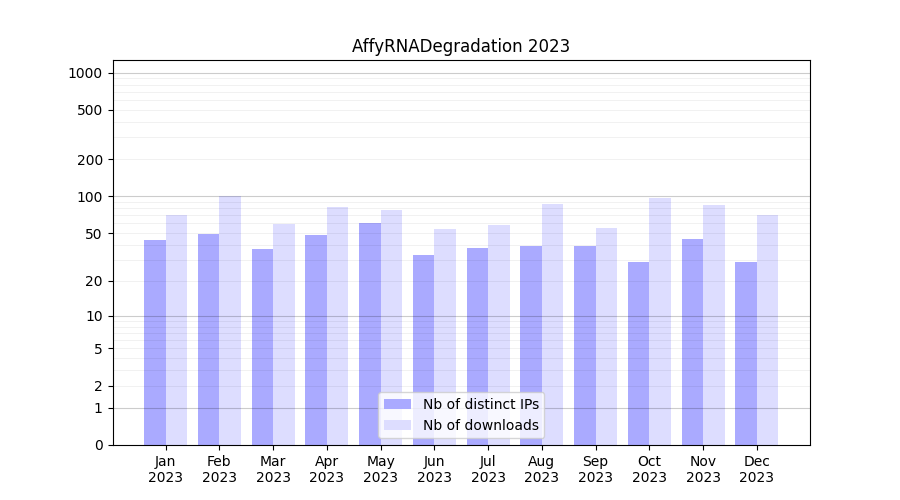Click the 'Dec 2023' x-axis label
Screen dimensions: 900x500
pos(757,469)
